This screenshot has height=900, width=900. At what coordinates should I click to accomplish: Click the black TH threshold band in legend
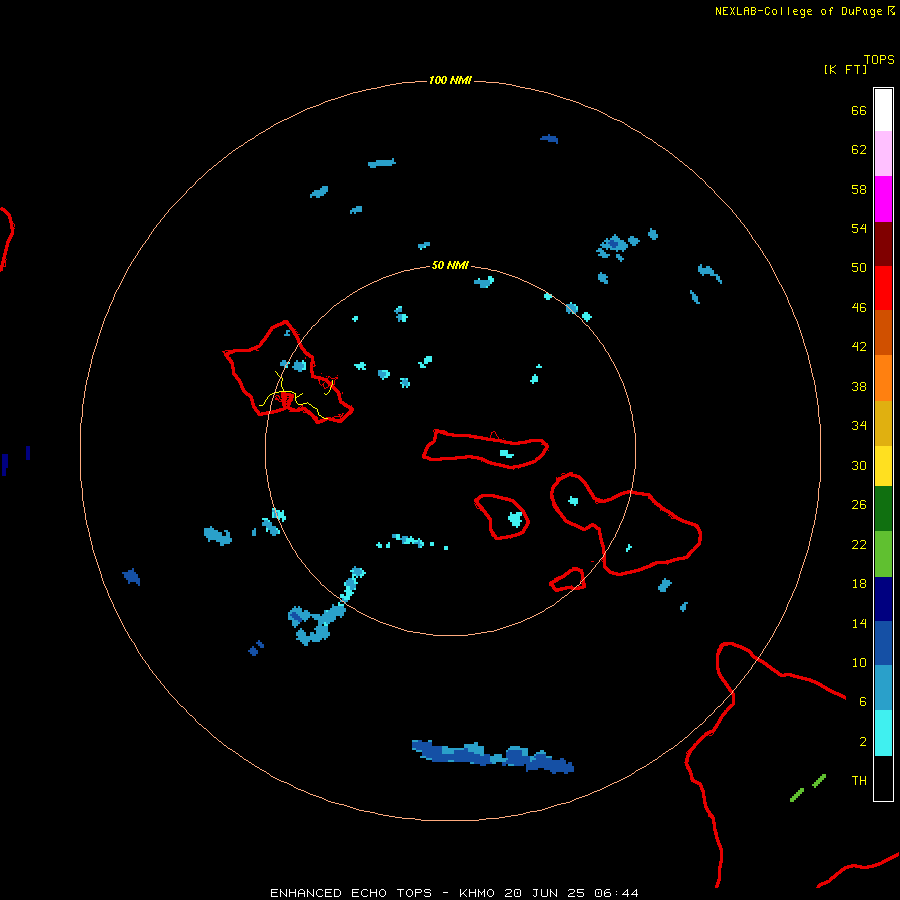click(883, 778)
